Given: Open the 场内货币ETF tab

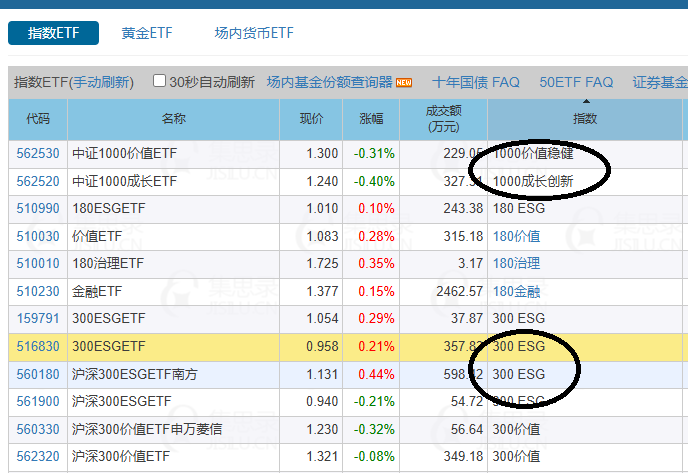Looking at the screenshot, I should point(254,33).
